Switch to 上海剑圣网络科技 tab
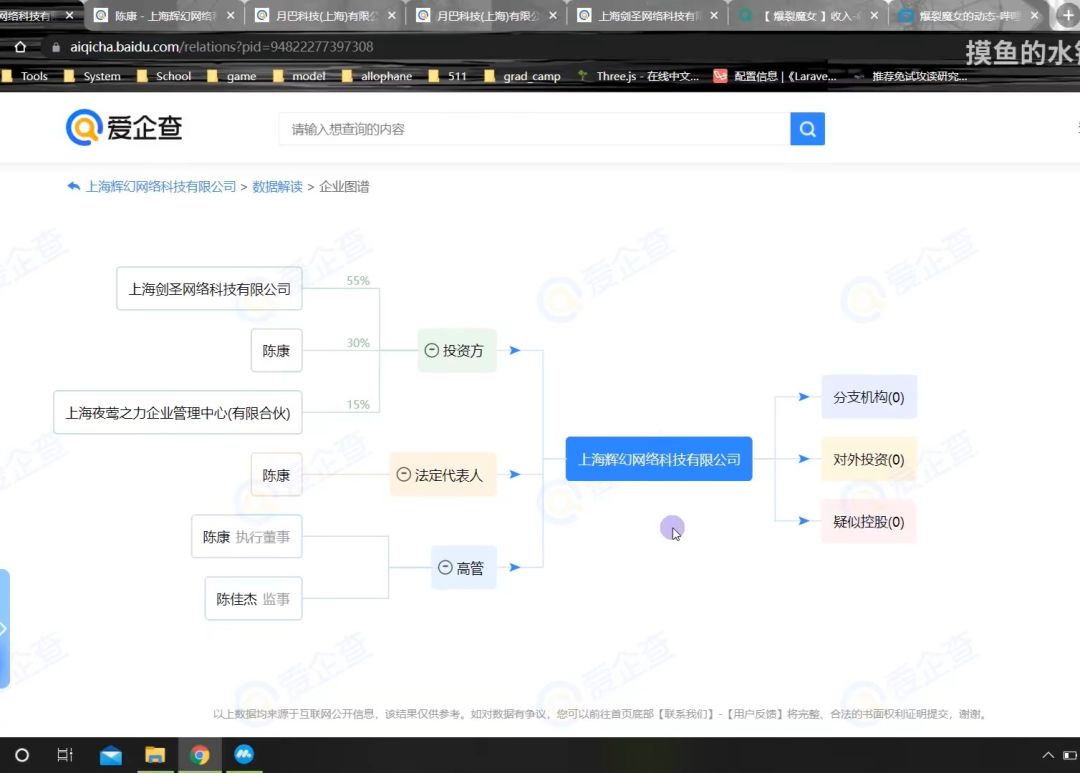This screenshot has width=1080, height=773. (x=648, y=15)
